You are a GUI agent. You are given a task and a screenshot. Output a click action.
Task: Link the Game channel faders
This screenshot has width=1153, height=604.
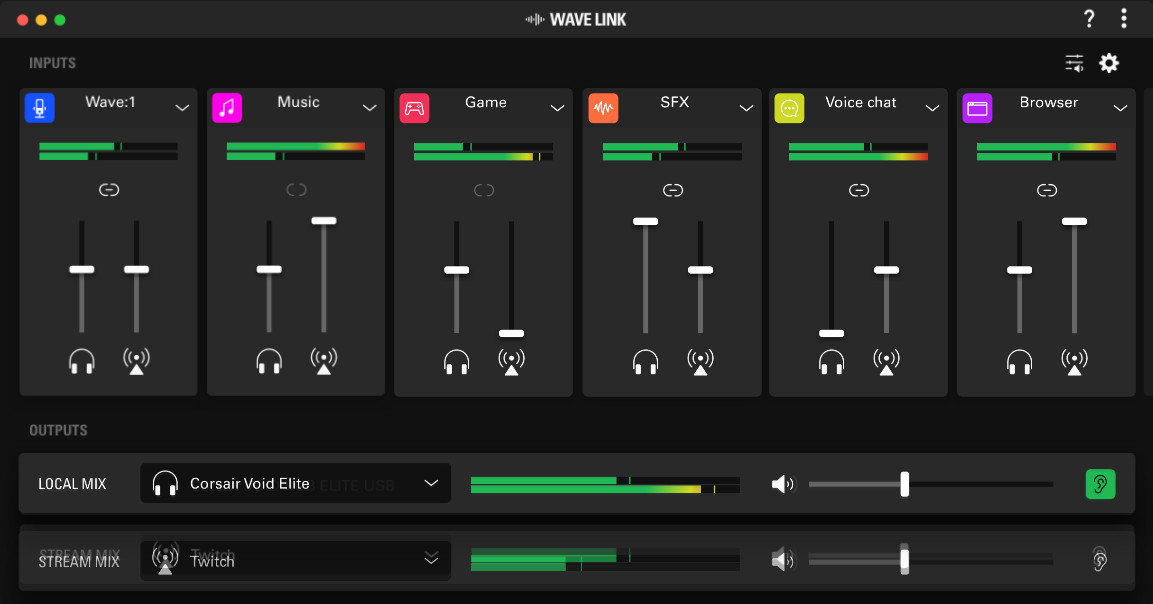[484, 191]
